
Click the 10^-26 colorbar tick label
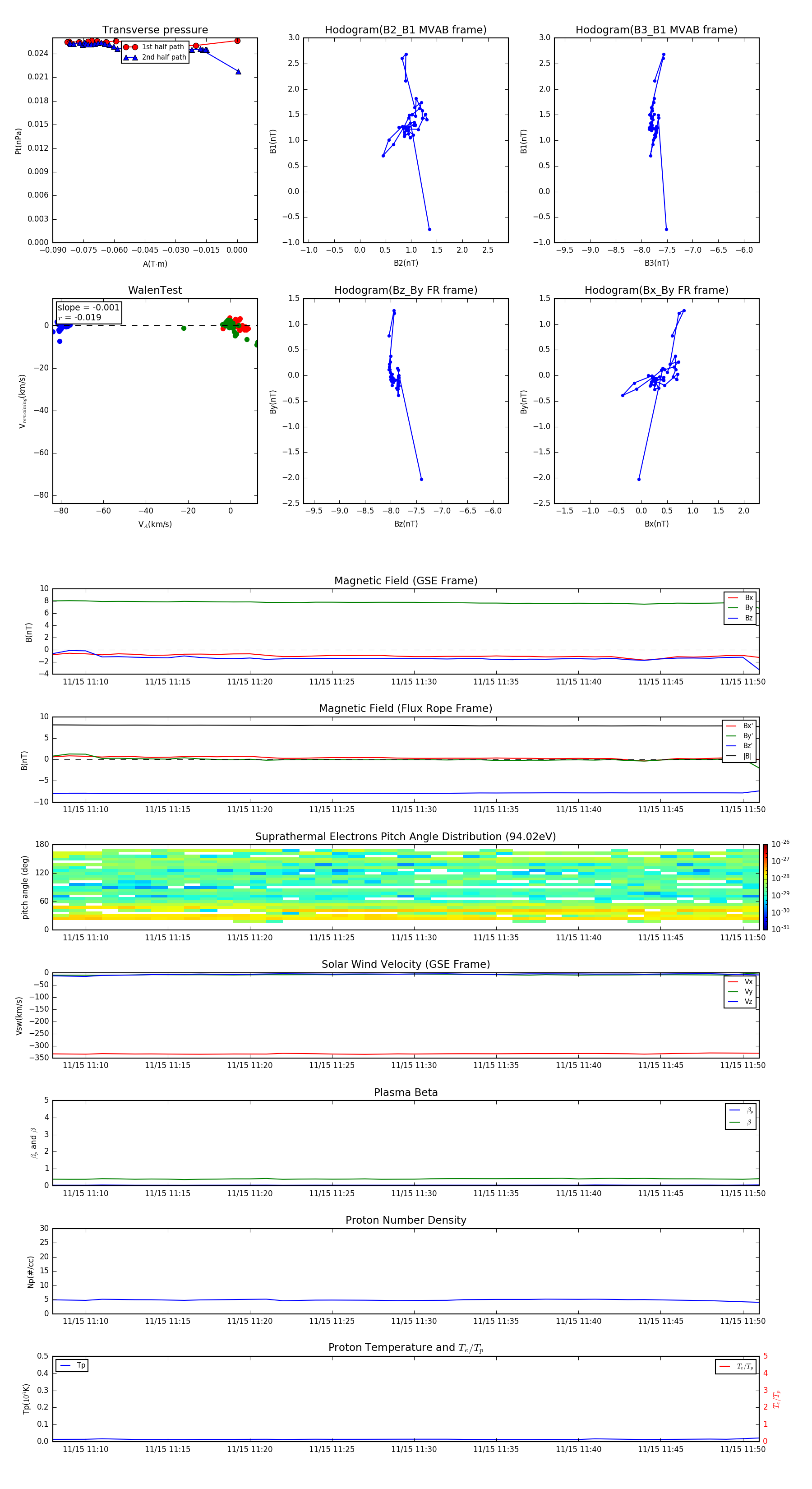[x=780, y=844]
